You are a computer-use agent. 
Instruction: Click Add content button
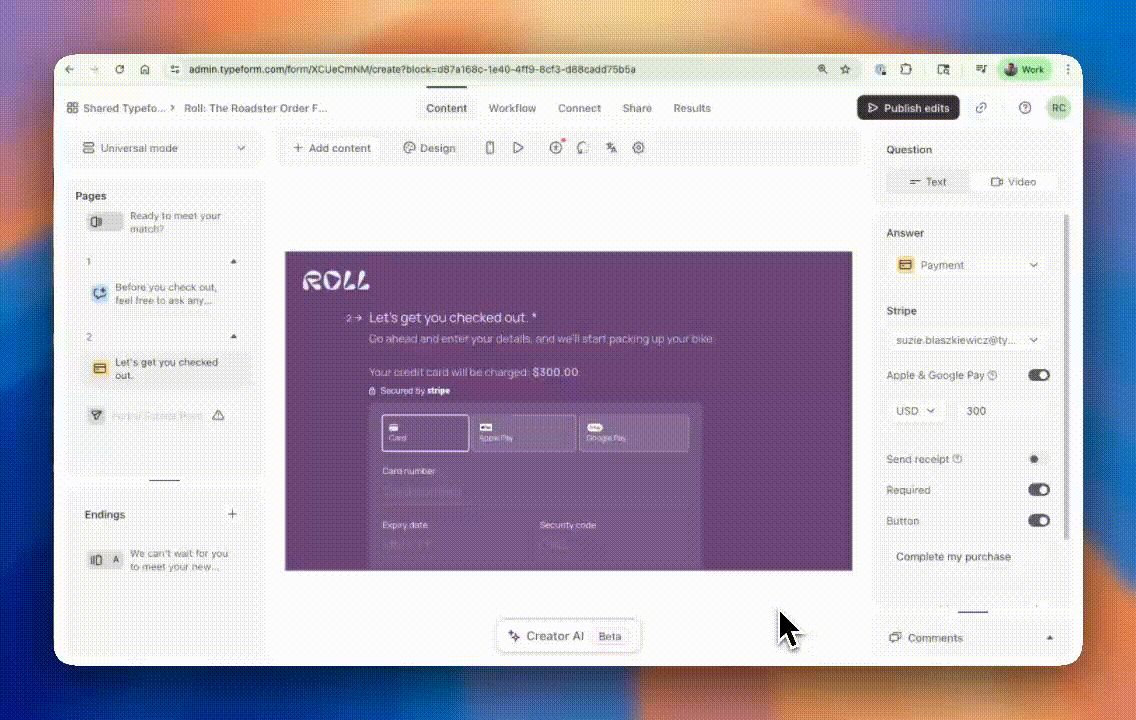332,148
